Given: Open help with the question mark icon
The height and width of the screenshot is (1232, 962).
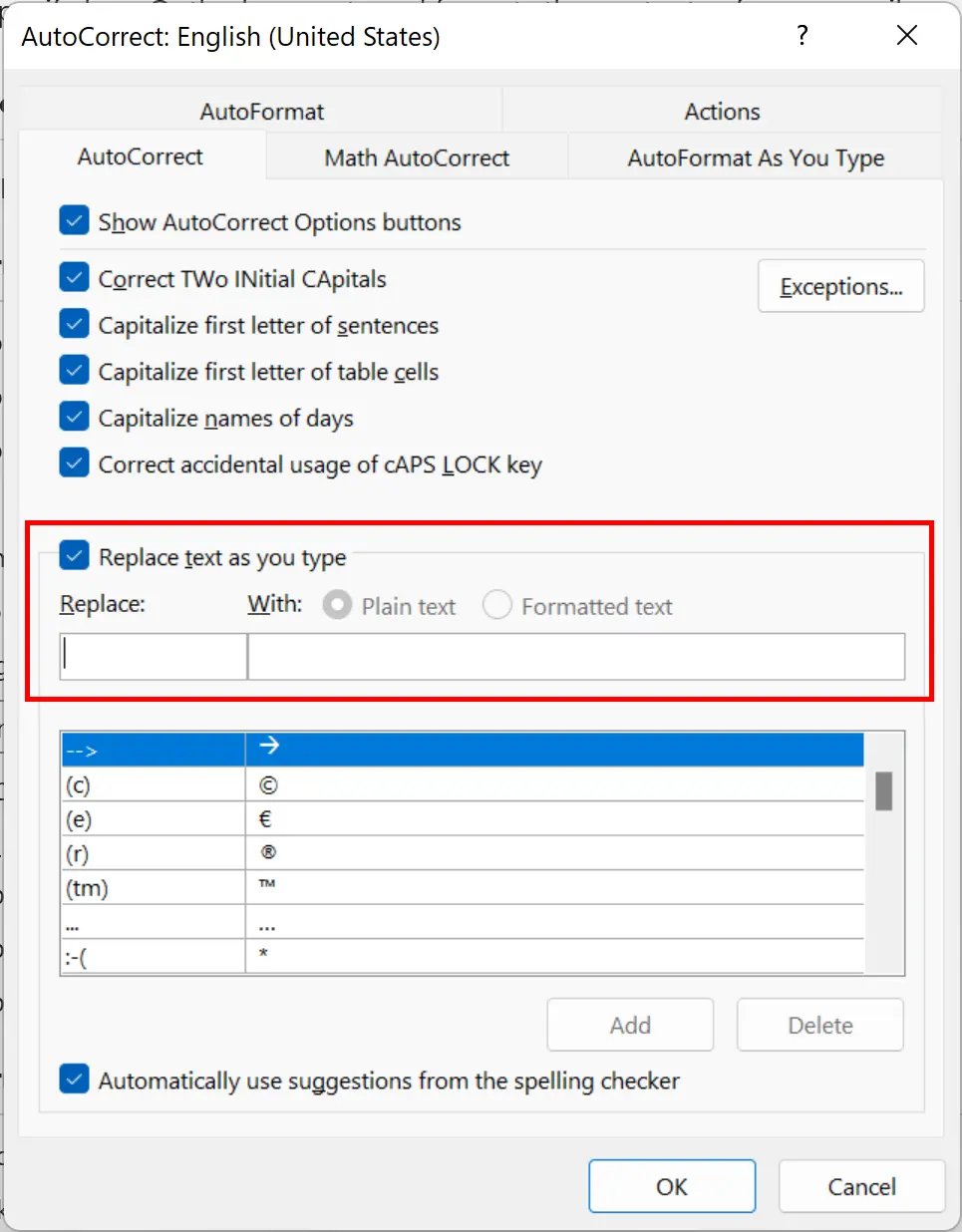Looking at the screenshot, I should pyautogui.click(x=802, y=36).
